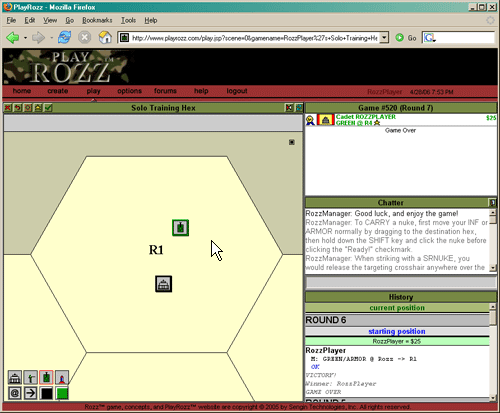Select the capitol building icon in palette

[x=15, y=378]
